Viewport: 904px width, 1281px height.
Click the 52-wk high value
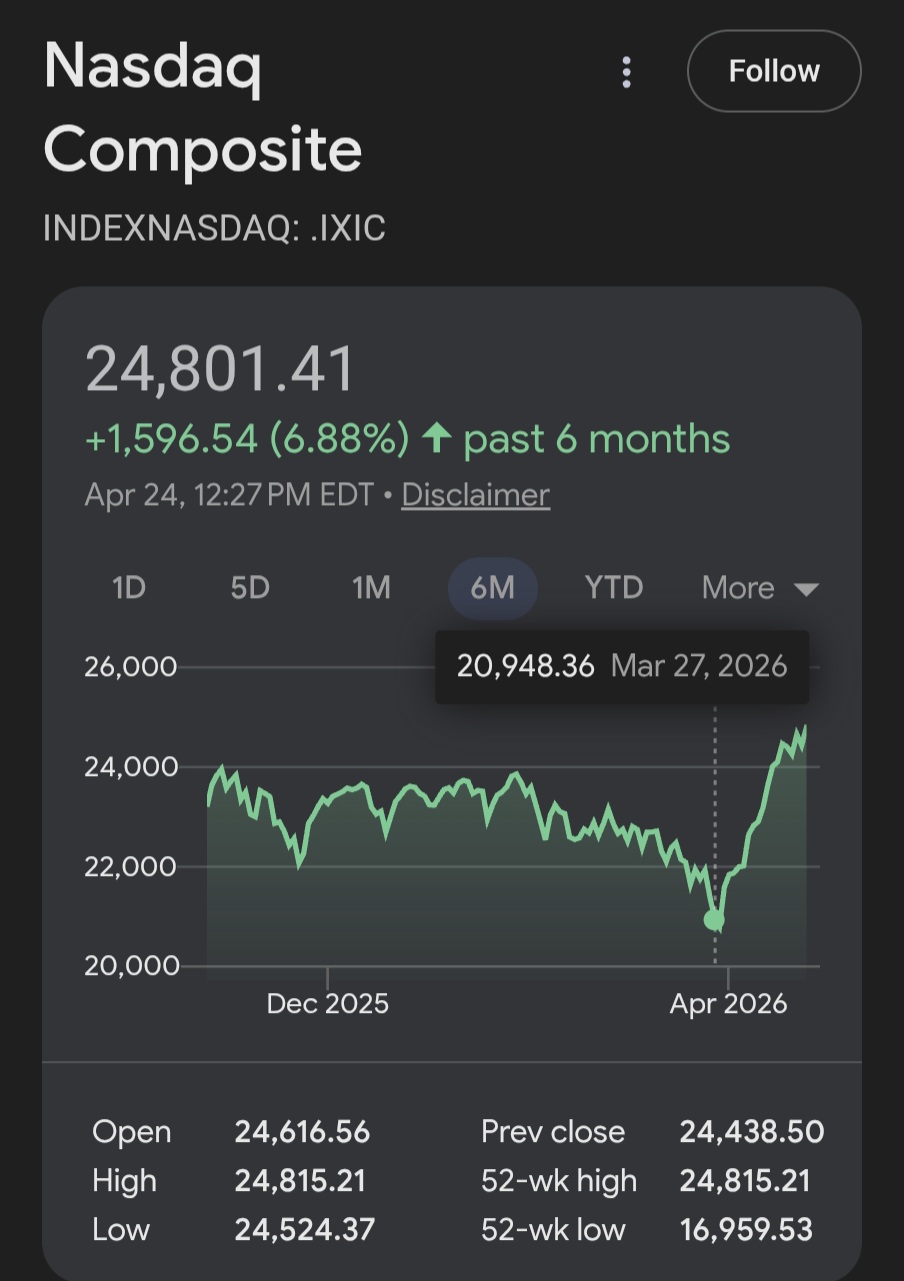(751, 1181)
